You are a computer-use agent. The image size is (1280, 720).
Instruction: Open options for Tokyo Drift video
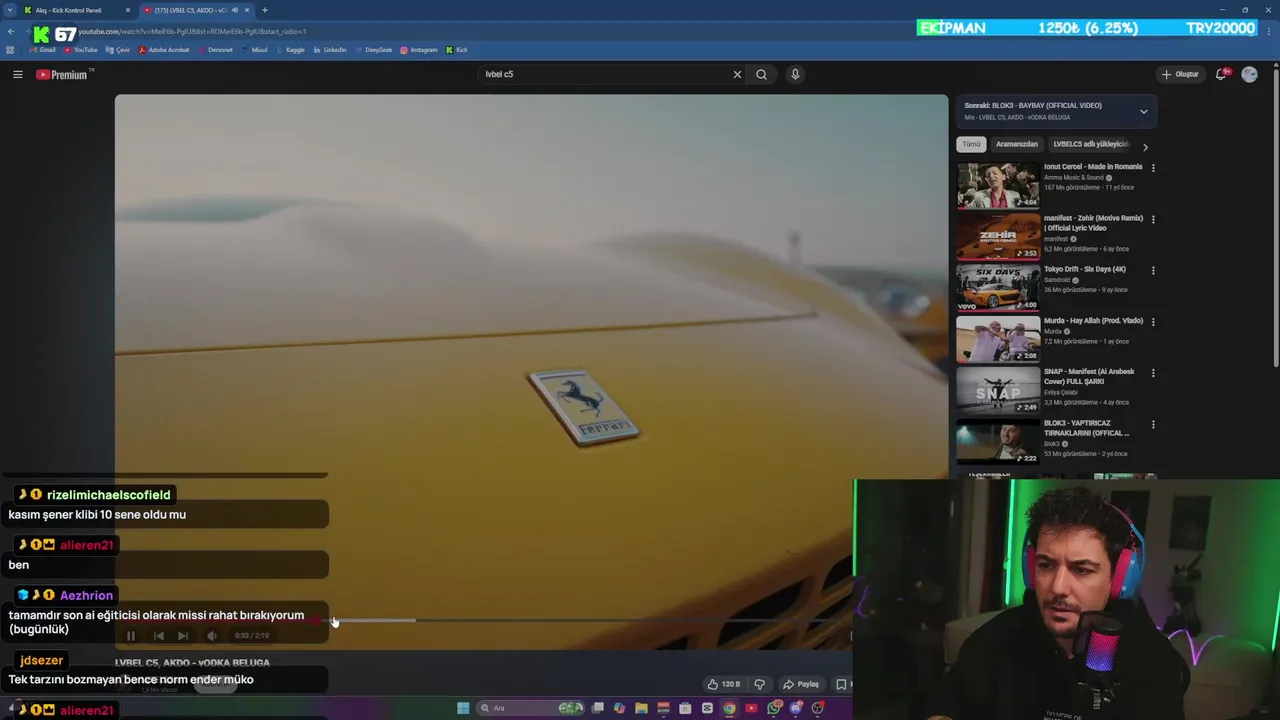point(1153,270)
